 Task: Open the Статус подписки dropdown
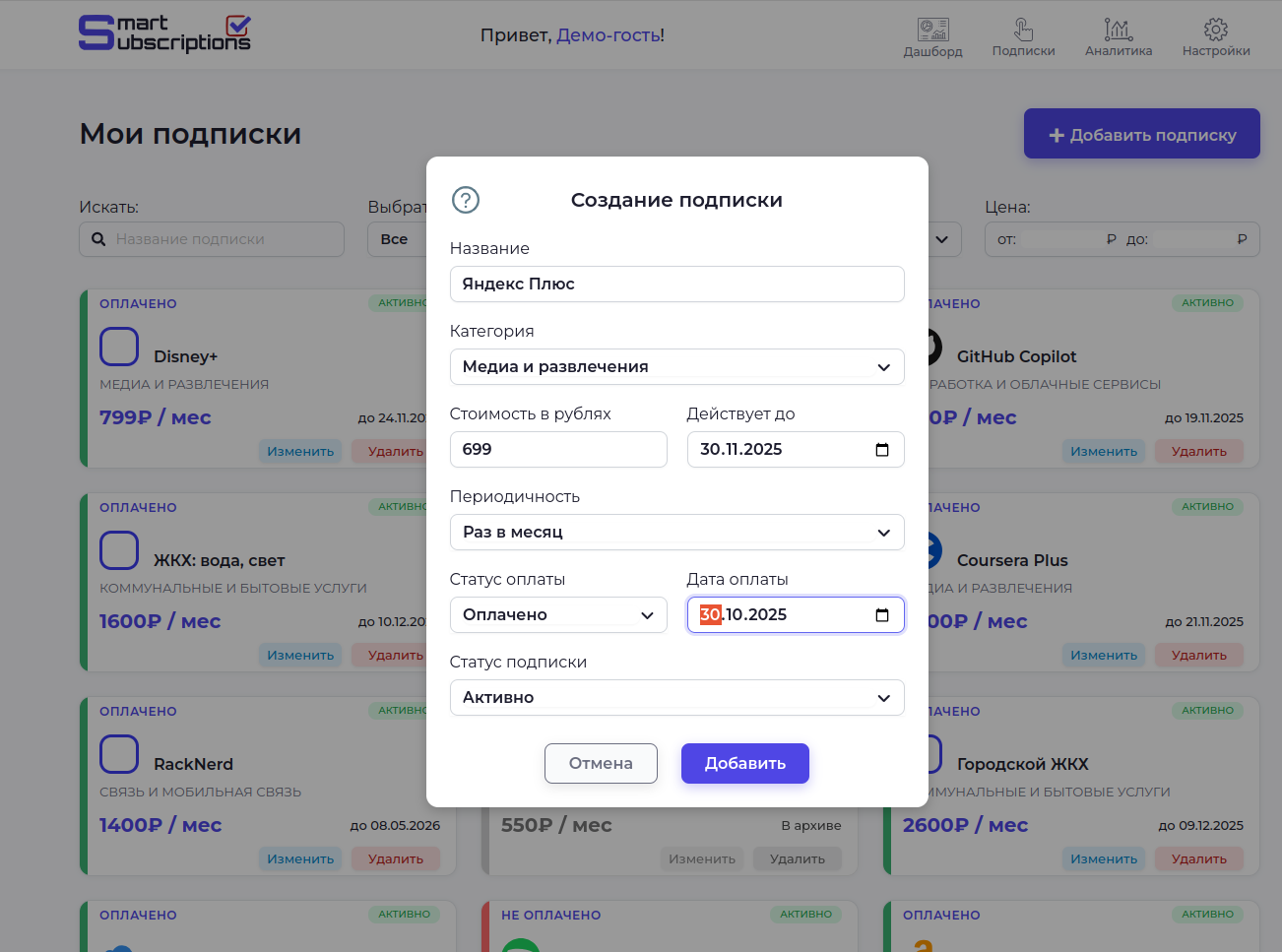point(676,697)
